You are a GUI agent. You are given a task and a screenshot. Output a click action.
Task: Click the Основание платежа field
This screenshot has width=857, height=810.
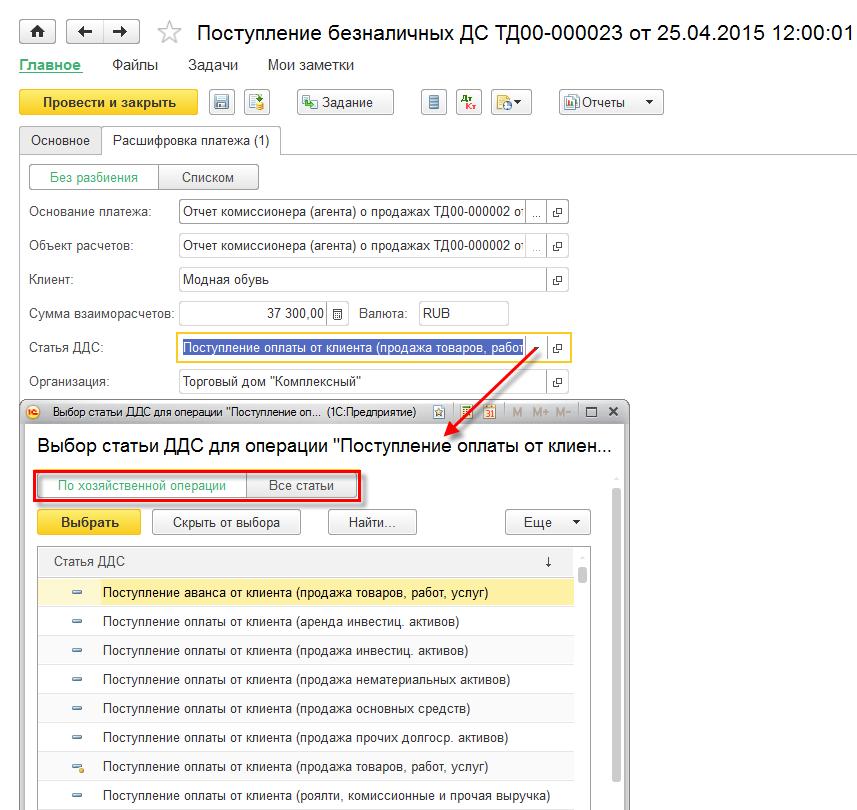[x=353, y=212]
